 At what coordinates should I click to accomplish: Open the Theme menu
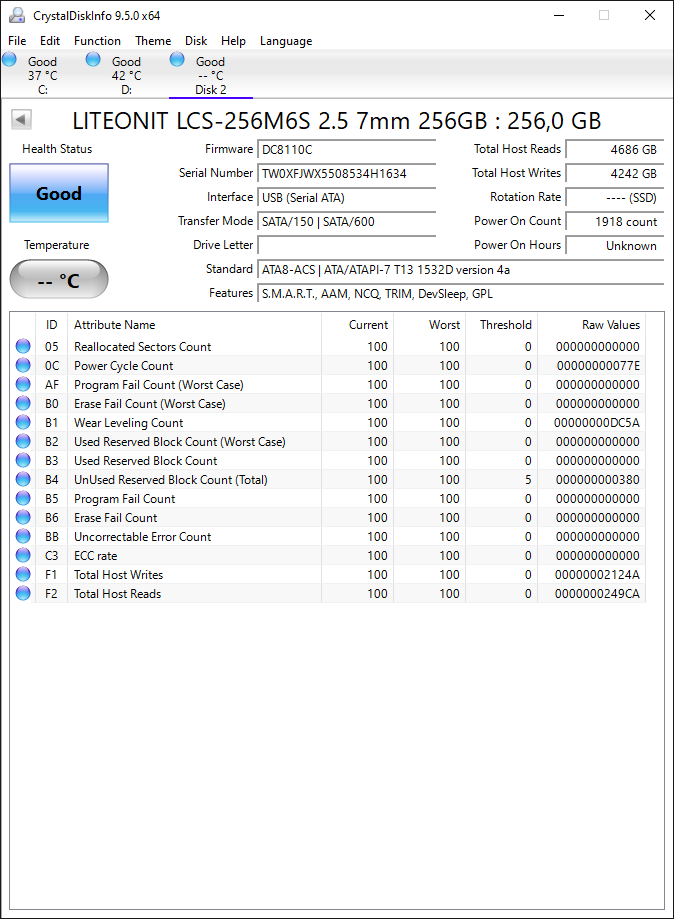tap(153, 41)
